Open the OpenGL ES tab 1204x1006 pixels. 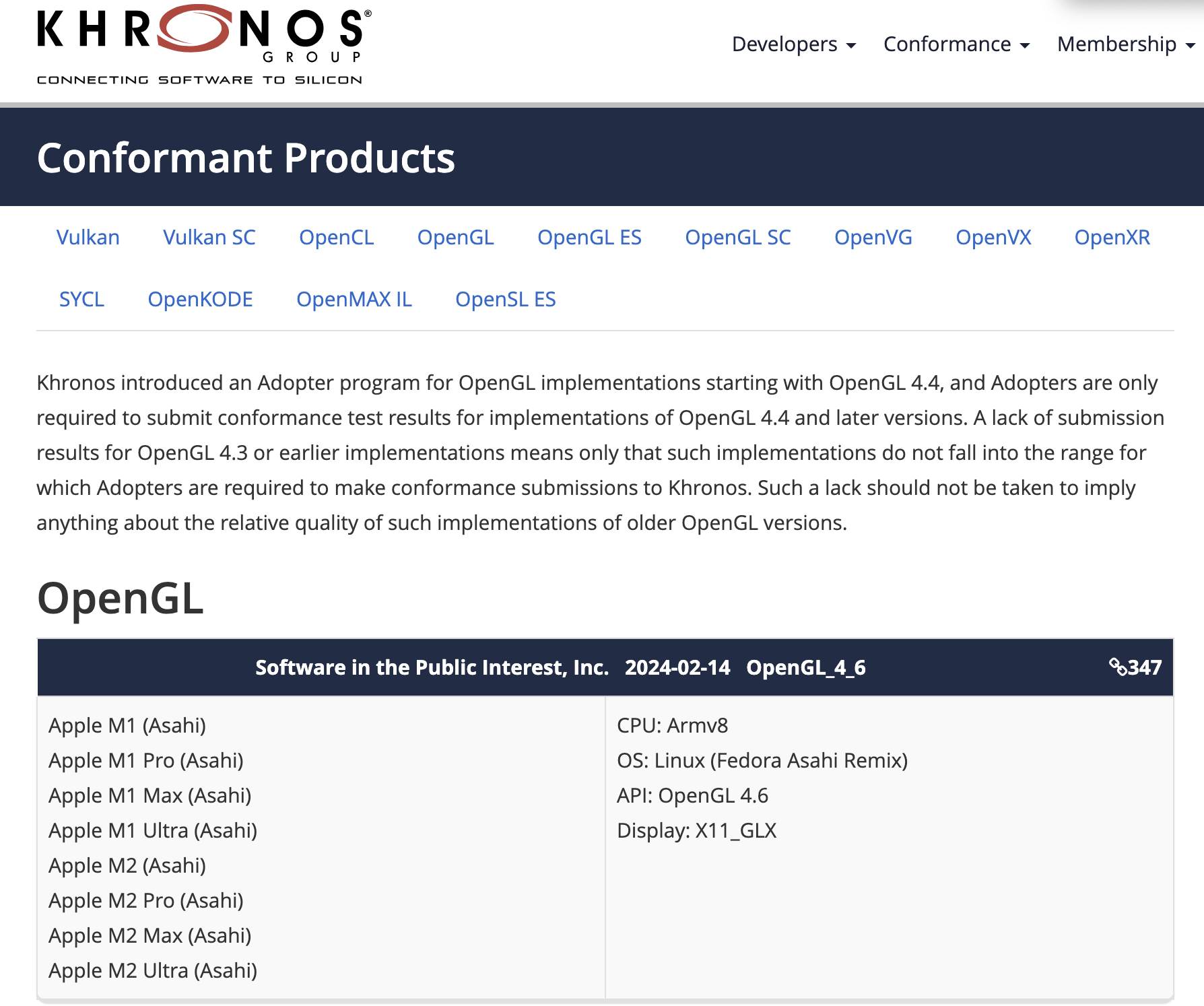[x=589, y=238]
